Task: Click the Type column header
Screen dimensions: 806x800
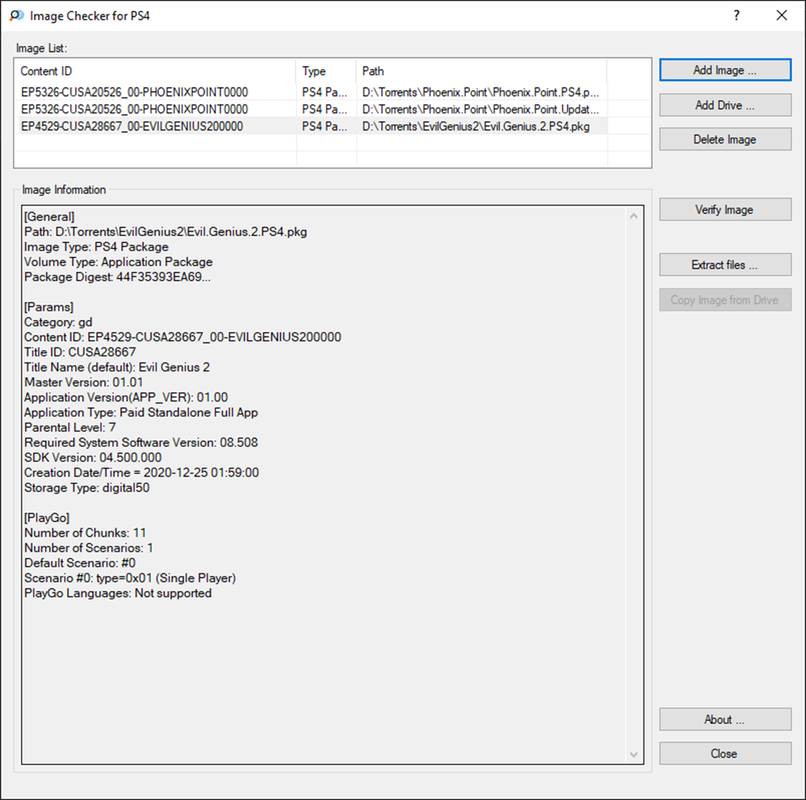Action: pyautogui.click(x=326, y=71)
